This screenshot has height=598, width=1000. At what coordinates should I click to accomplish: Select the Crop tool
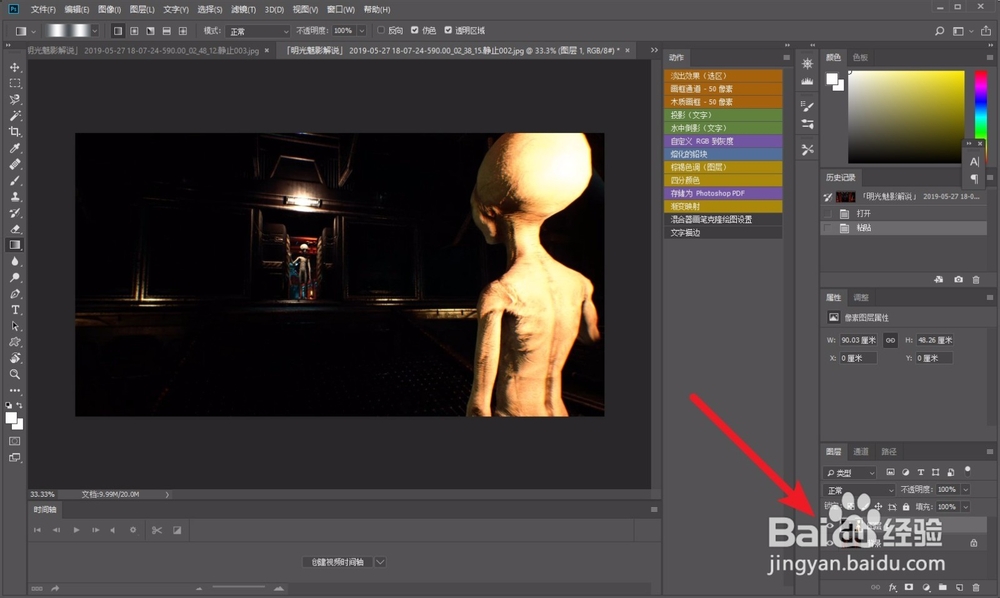15,132
